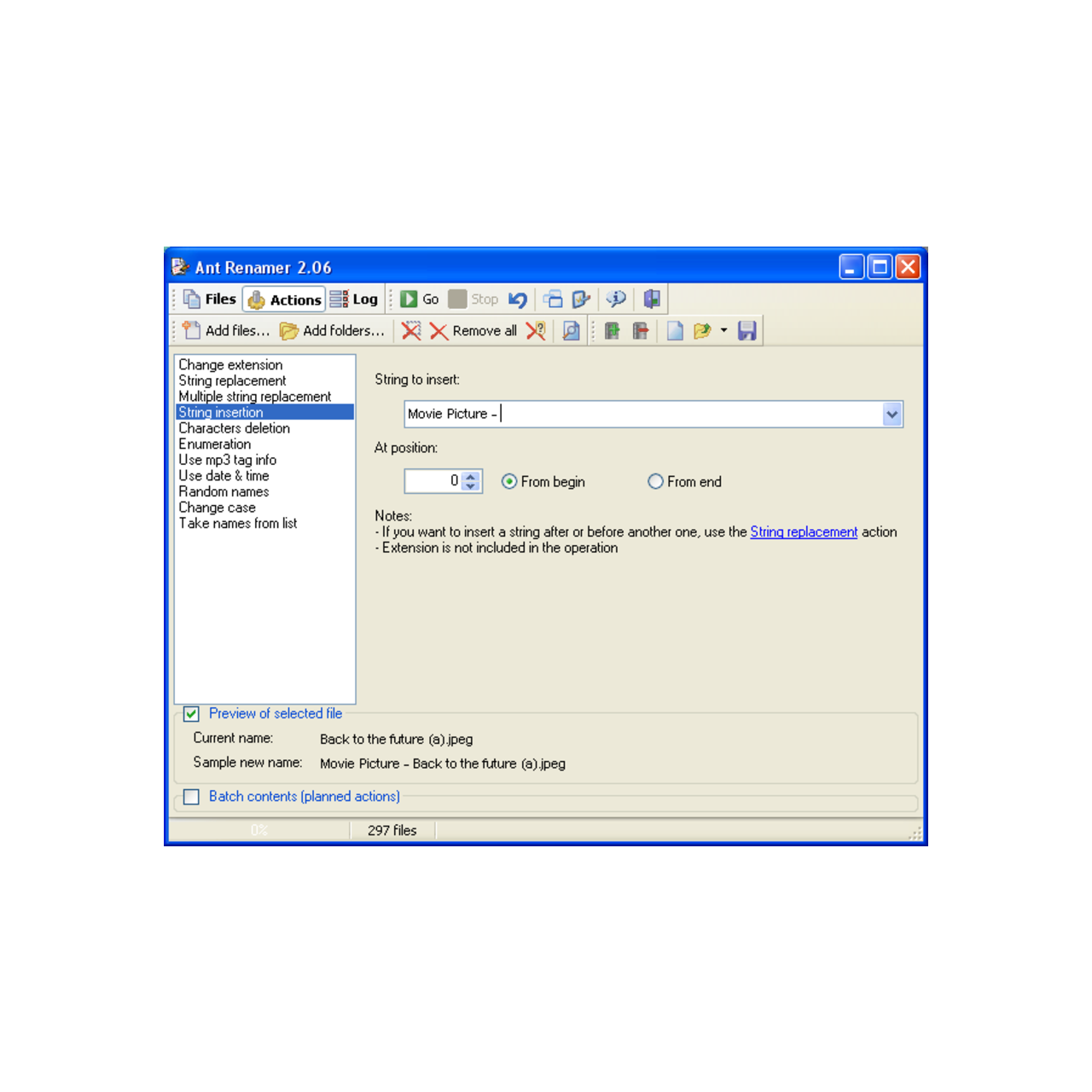Click the Exit door icon

(652, 299)
